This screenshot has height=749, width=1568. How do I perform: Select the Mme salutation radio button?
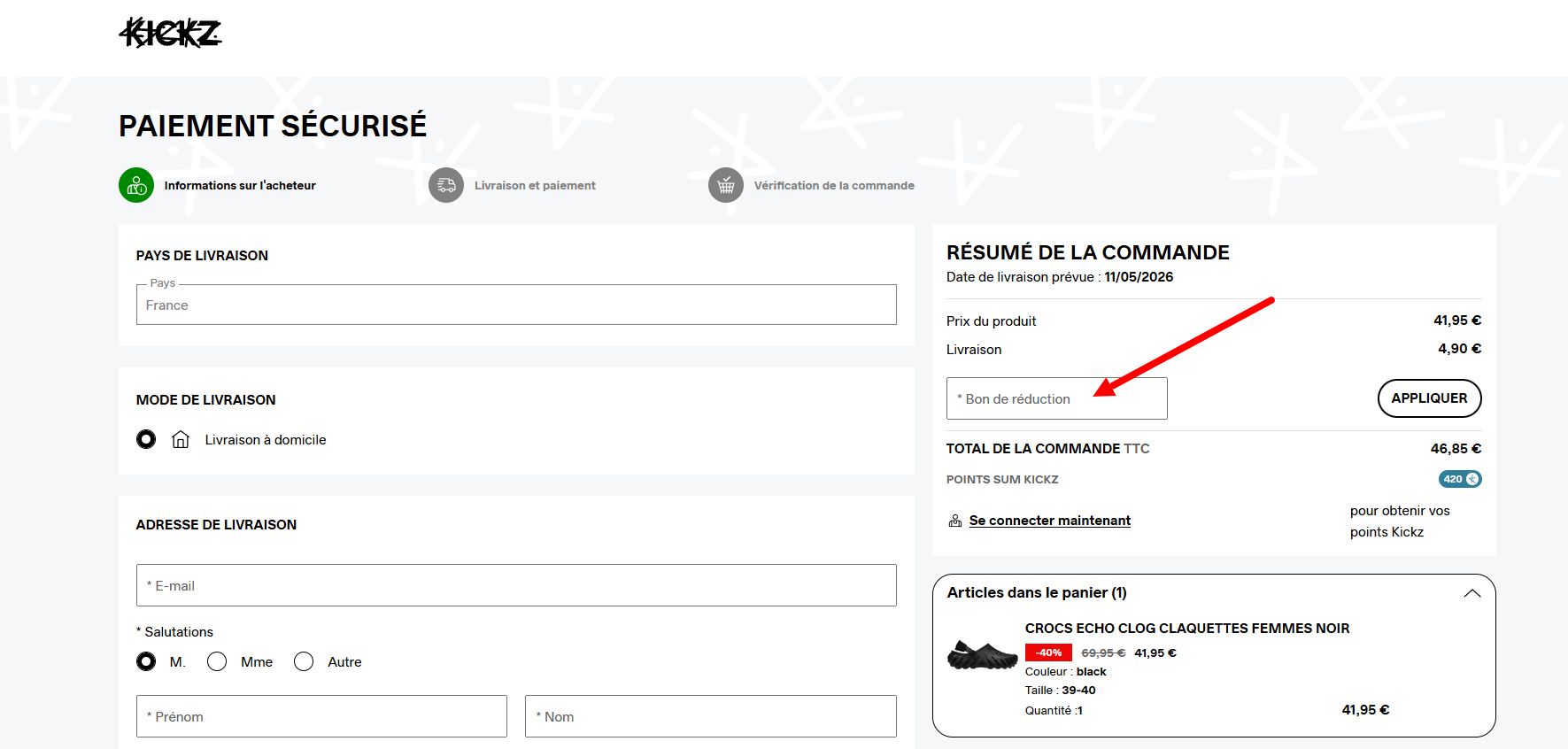point(217,661)
